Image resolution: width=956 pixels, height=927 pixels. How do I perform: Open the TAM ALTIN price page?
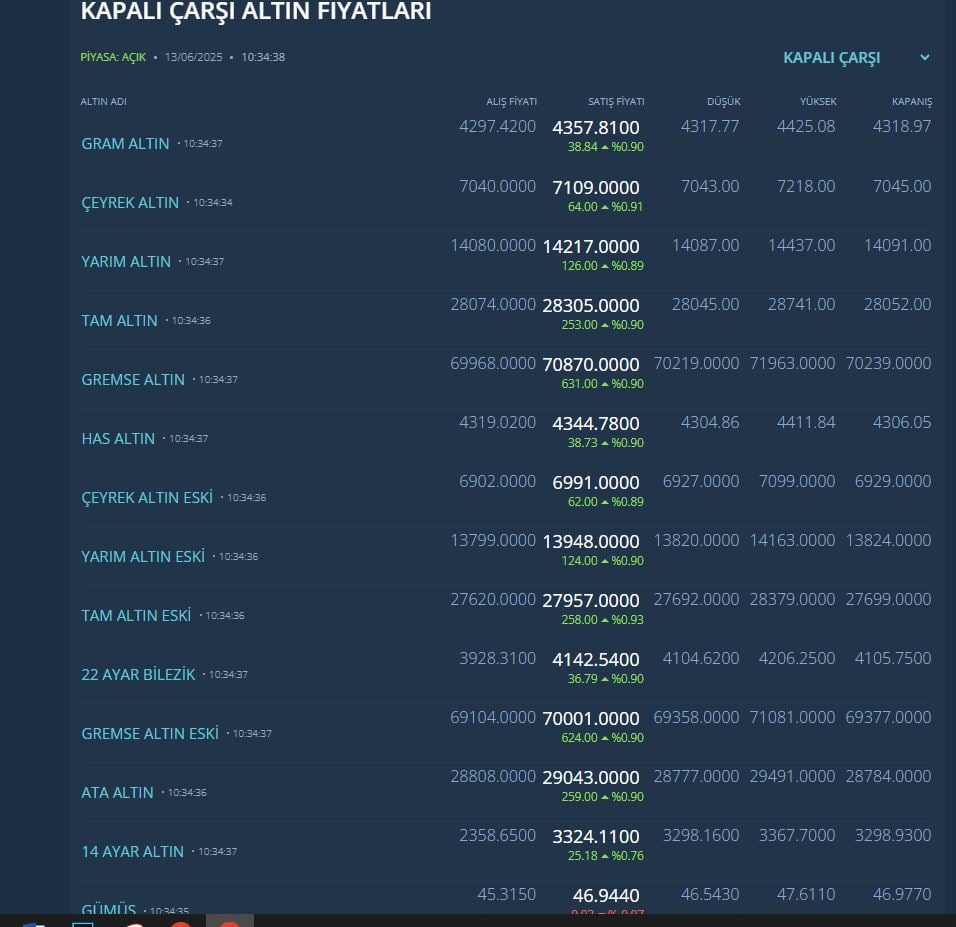pos(120,321)
